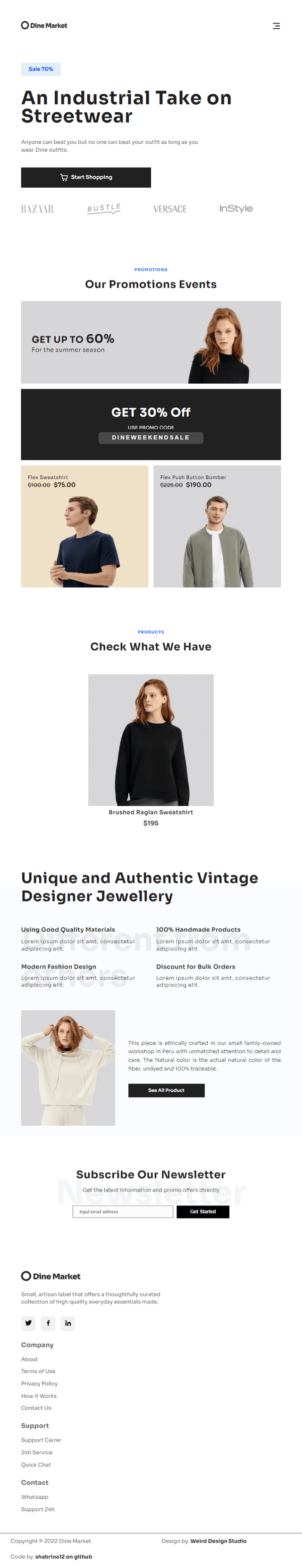Open the Twitter social icon
Image resolution: width=302 pixels, height=1568 pixels.
pyautogui.click(x=29, y=1323)
